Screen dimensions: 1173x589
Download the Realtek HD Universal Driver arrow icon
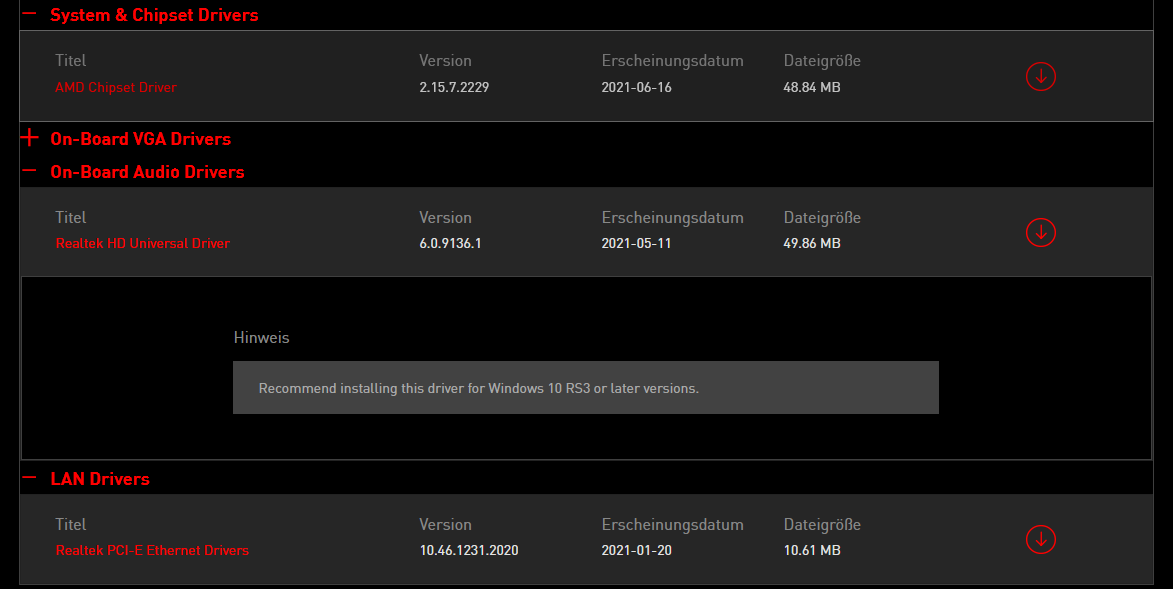coord(1041,233)
